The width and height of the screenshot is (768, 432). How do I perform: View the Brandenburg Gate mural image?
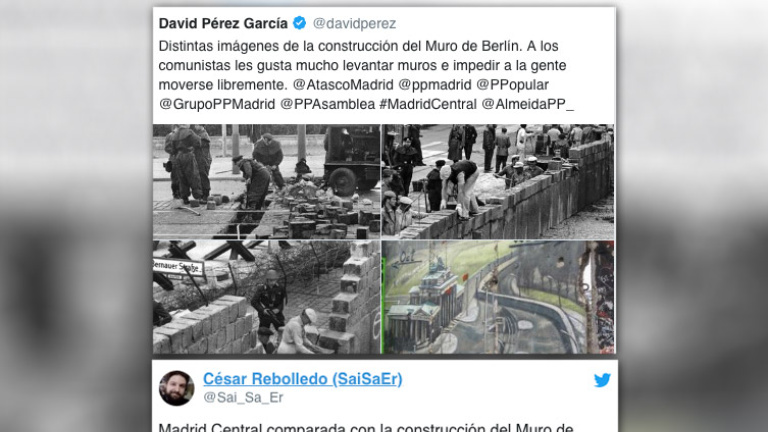coord(498,297)
